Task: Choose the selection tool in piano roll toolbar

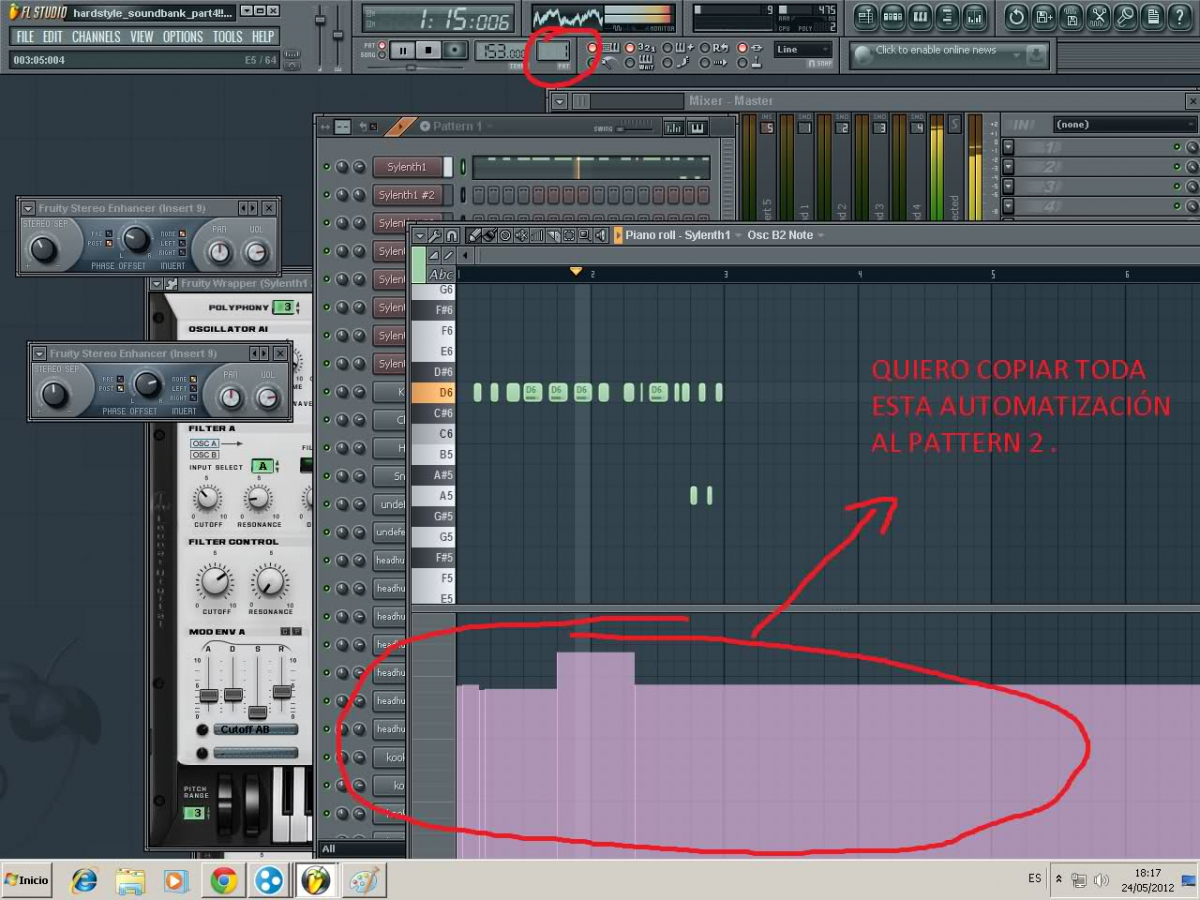Action: coord(568,235)
